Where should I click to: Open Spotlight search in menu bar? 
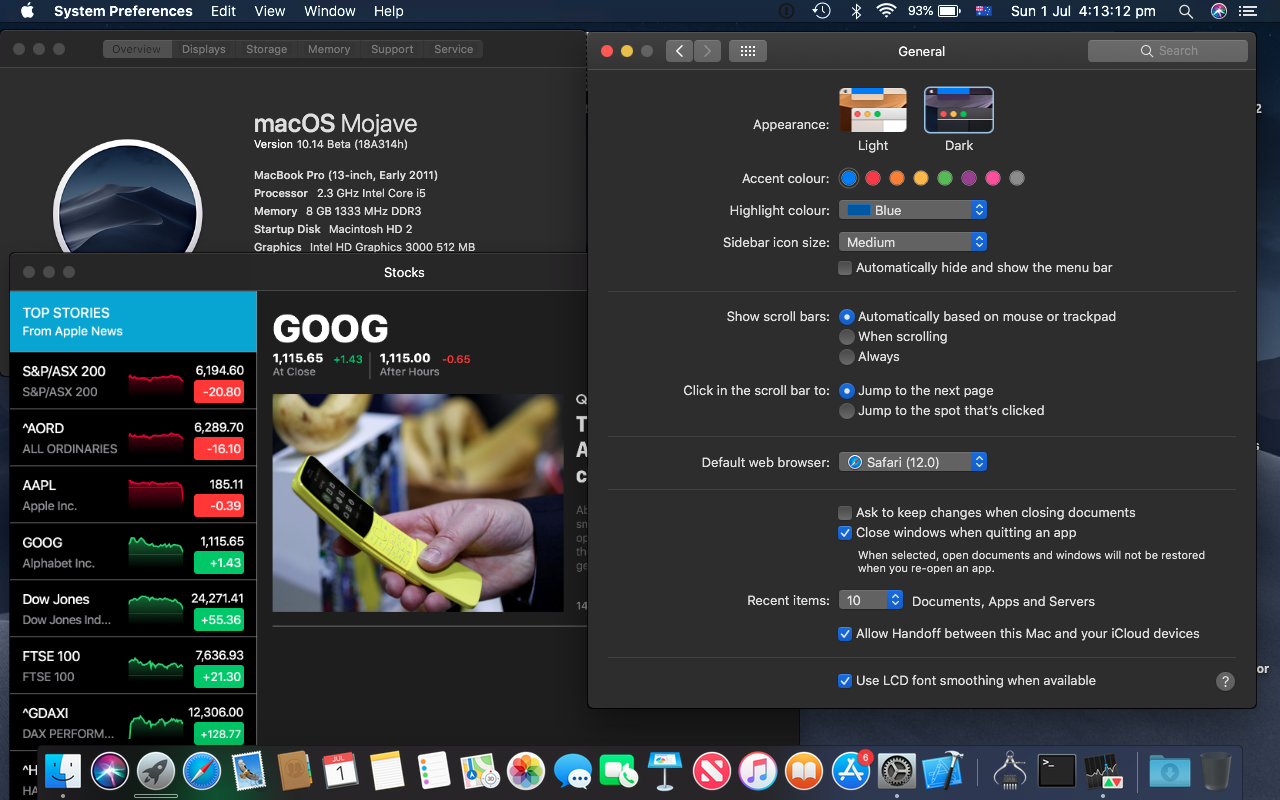[x=1186, y=11]
